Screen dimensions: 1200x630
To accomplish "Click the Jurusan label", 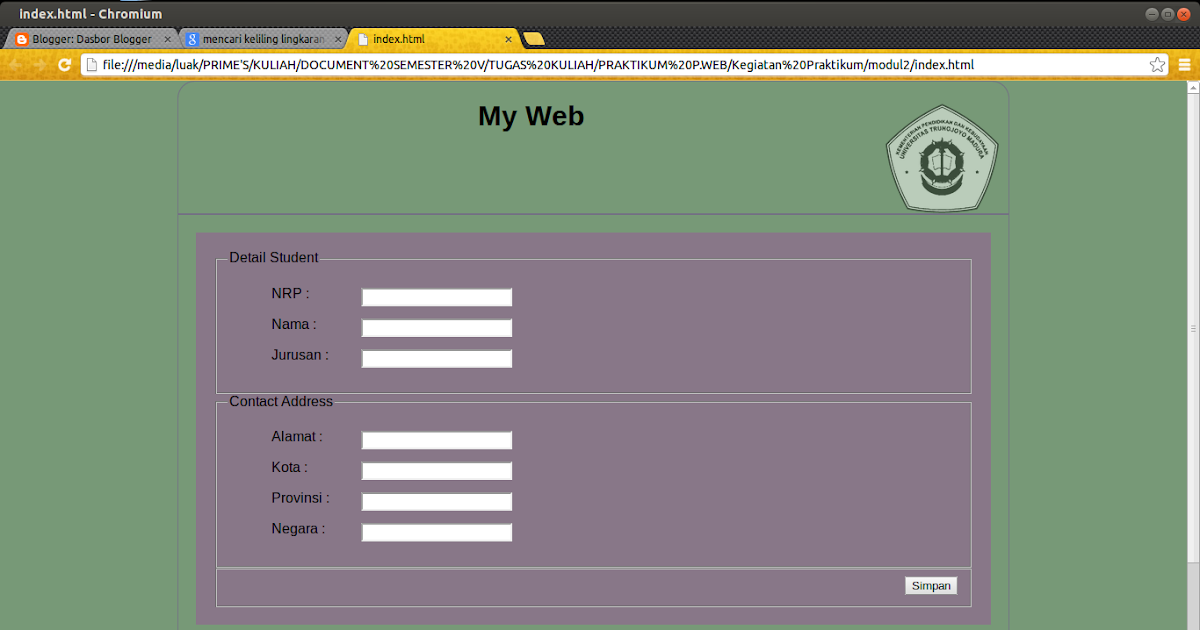I will click(300, 355).
